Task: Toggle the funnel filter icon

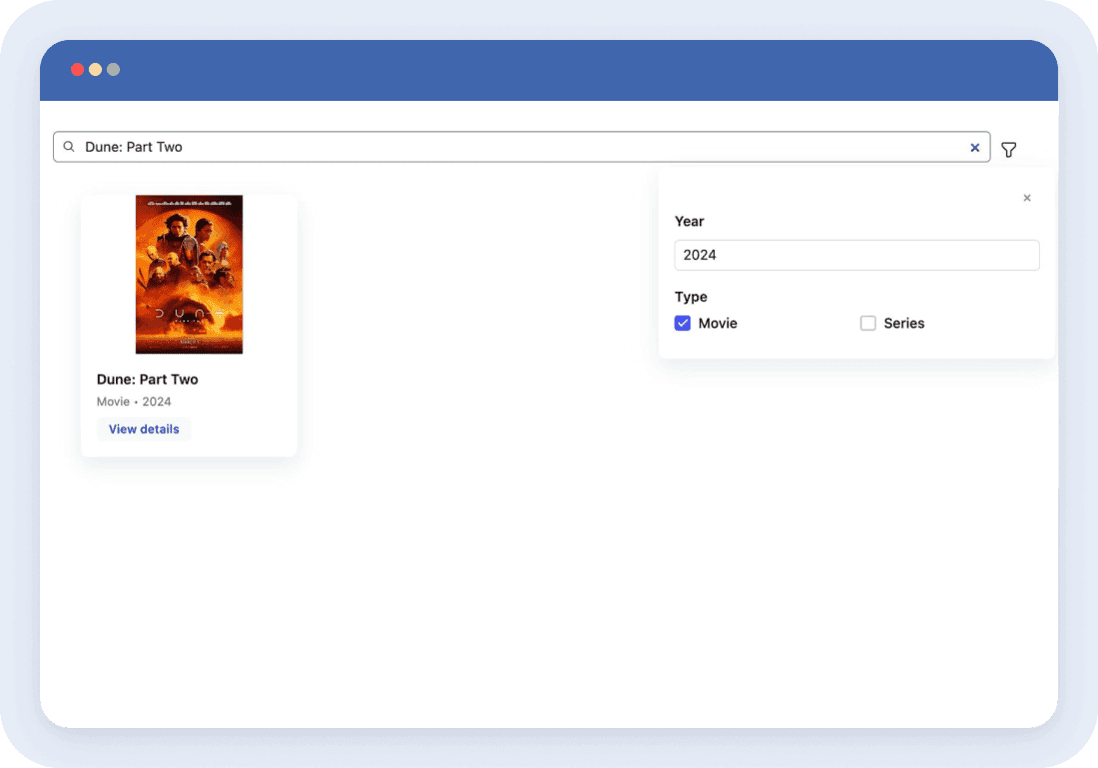Action: (1009, 150)
